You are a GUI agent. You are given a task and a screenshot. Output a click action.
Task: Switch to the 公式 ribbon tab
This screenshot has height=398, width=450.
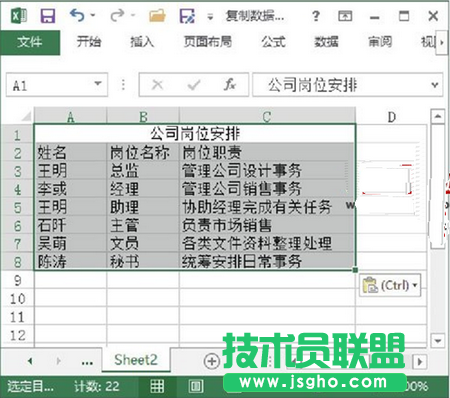273,42
